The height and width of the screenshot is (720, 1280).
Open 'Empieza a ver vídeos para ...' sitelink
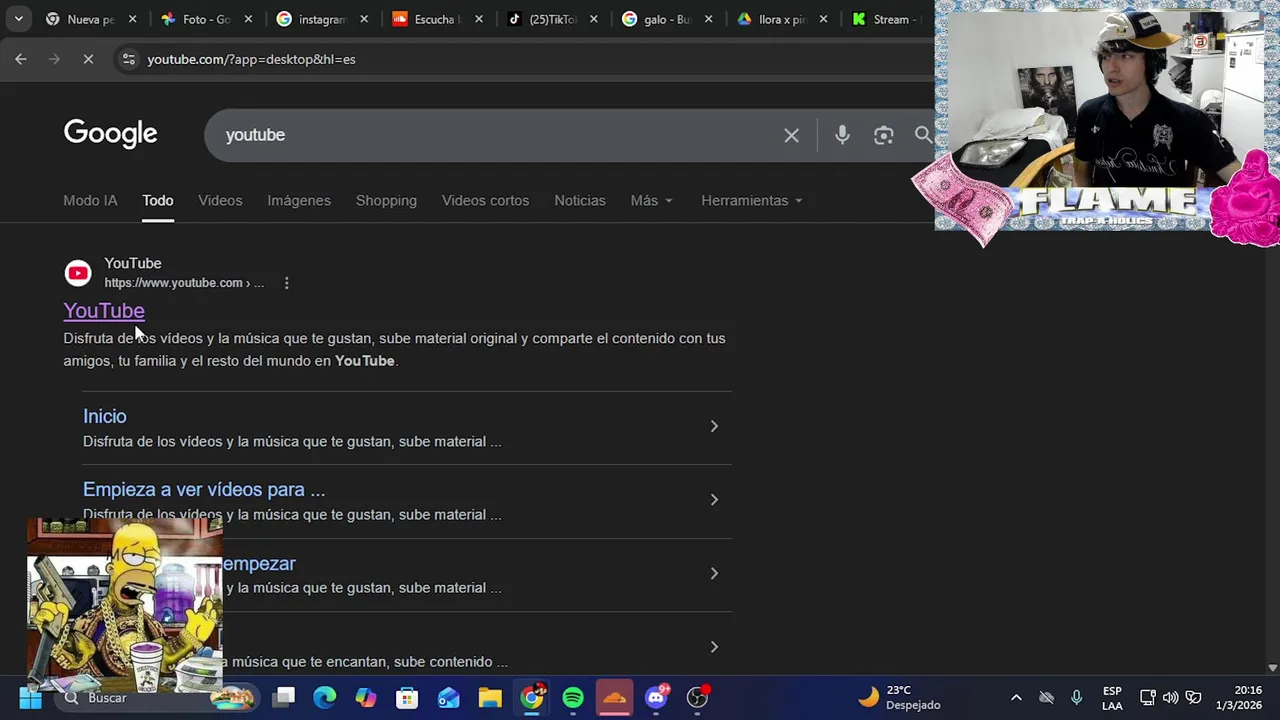pos(204,490)
